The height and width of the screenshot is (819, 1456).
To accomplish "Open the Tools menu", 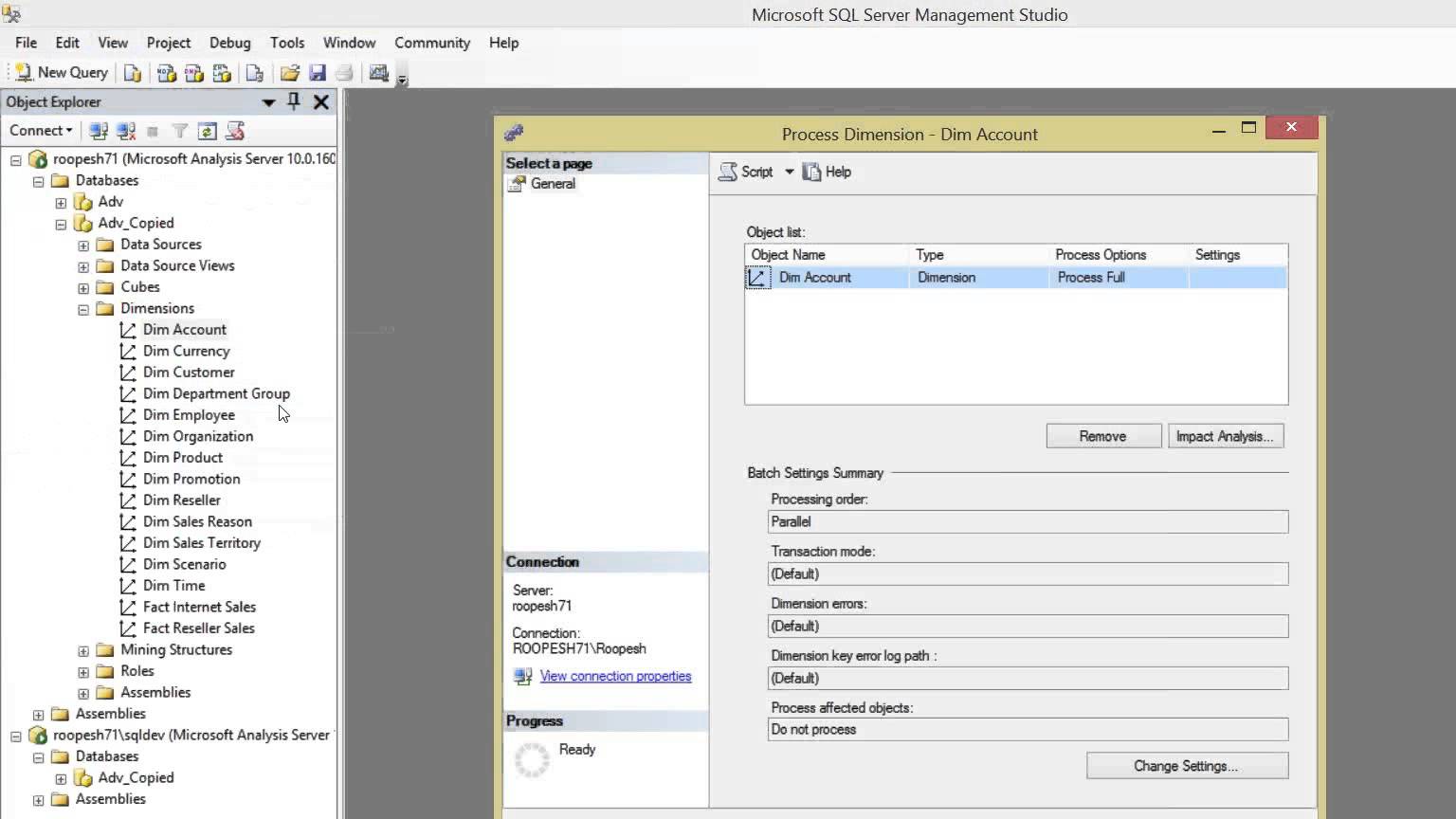I will 287,43.
